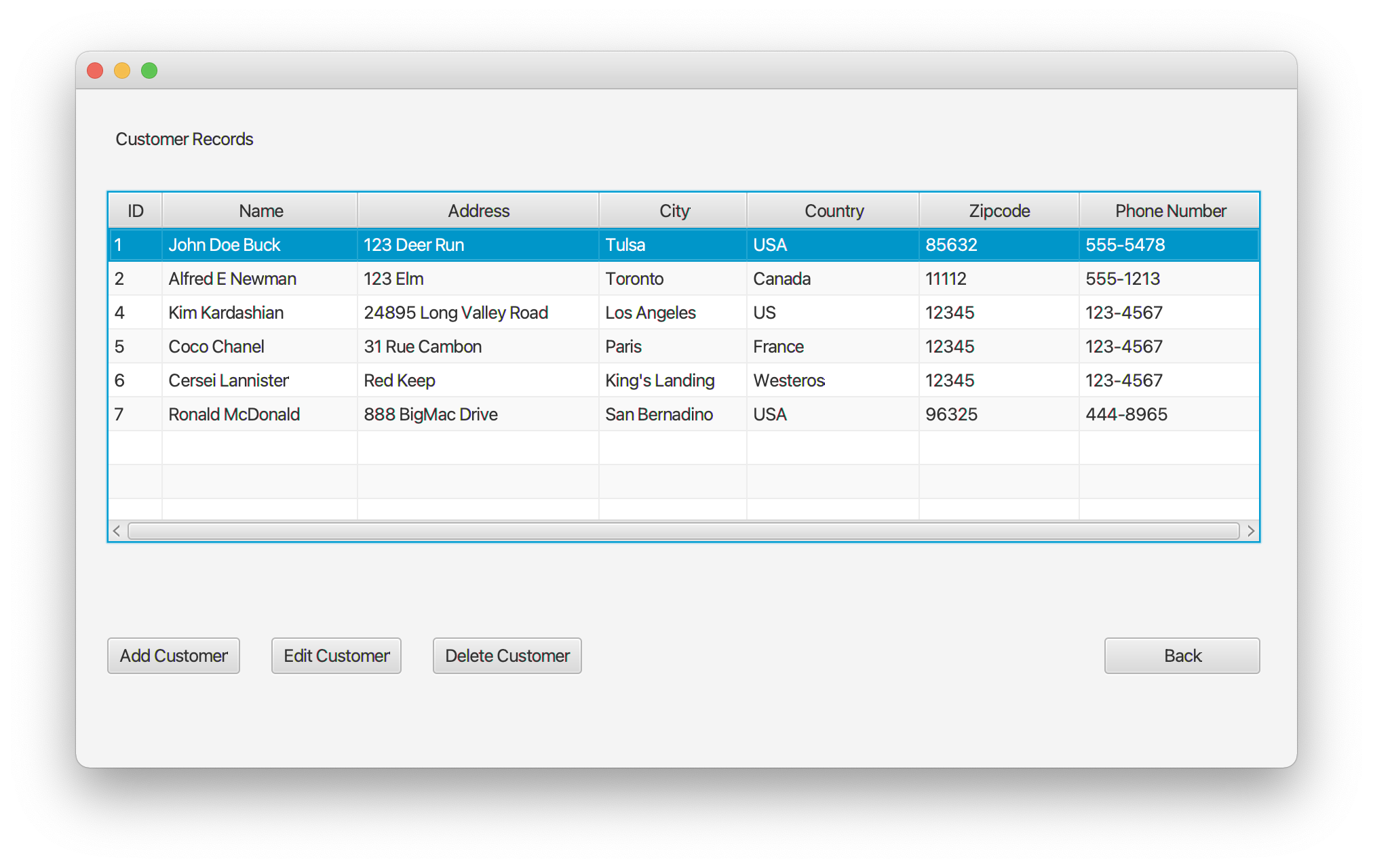The image size is (1373, 868).
Task: Select the Cersei Lannister row
Action: (229, 380)
